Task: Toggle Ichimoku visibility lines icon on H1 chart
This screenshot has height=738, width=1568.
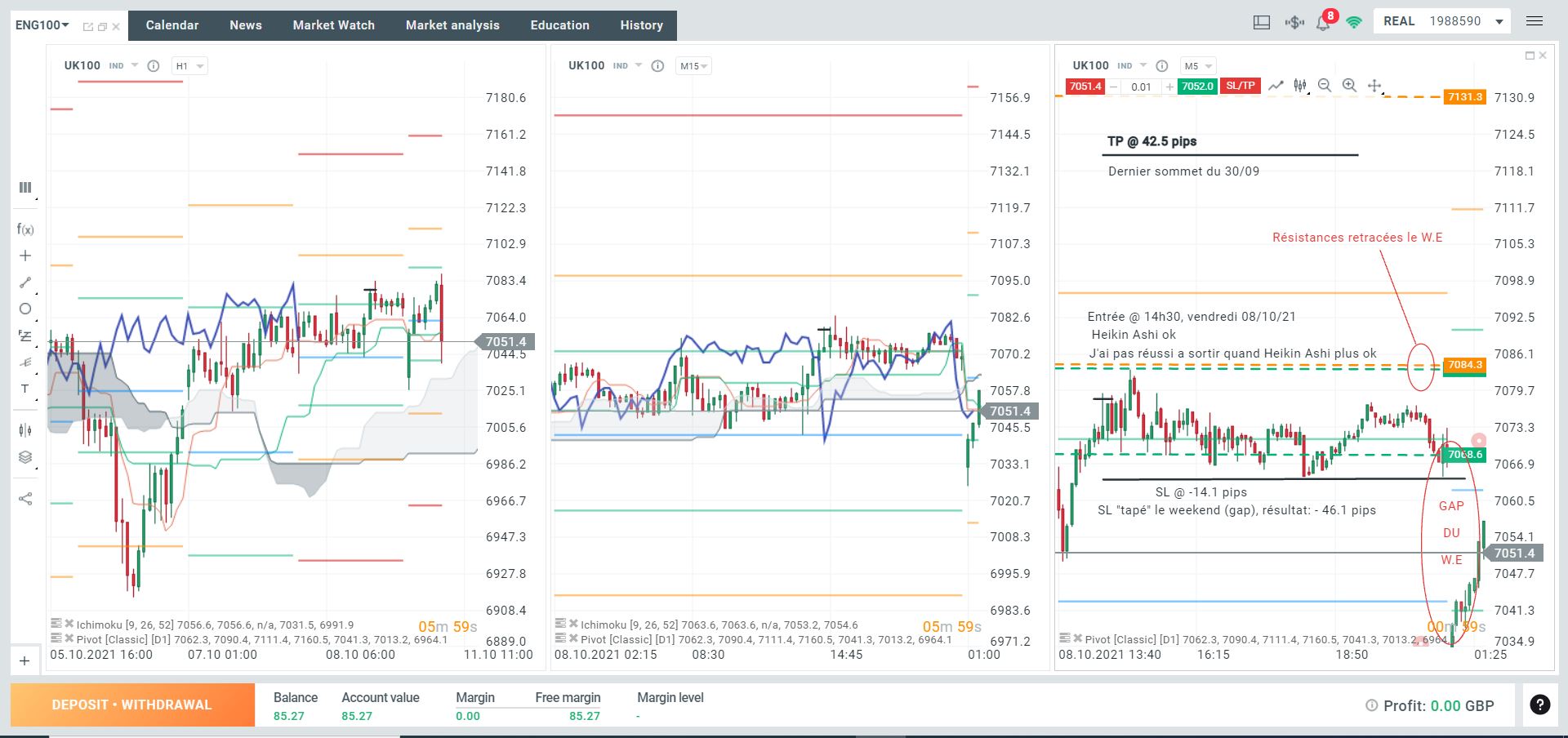Action: pyautogui.click(x=56, y=625)
